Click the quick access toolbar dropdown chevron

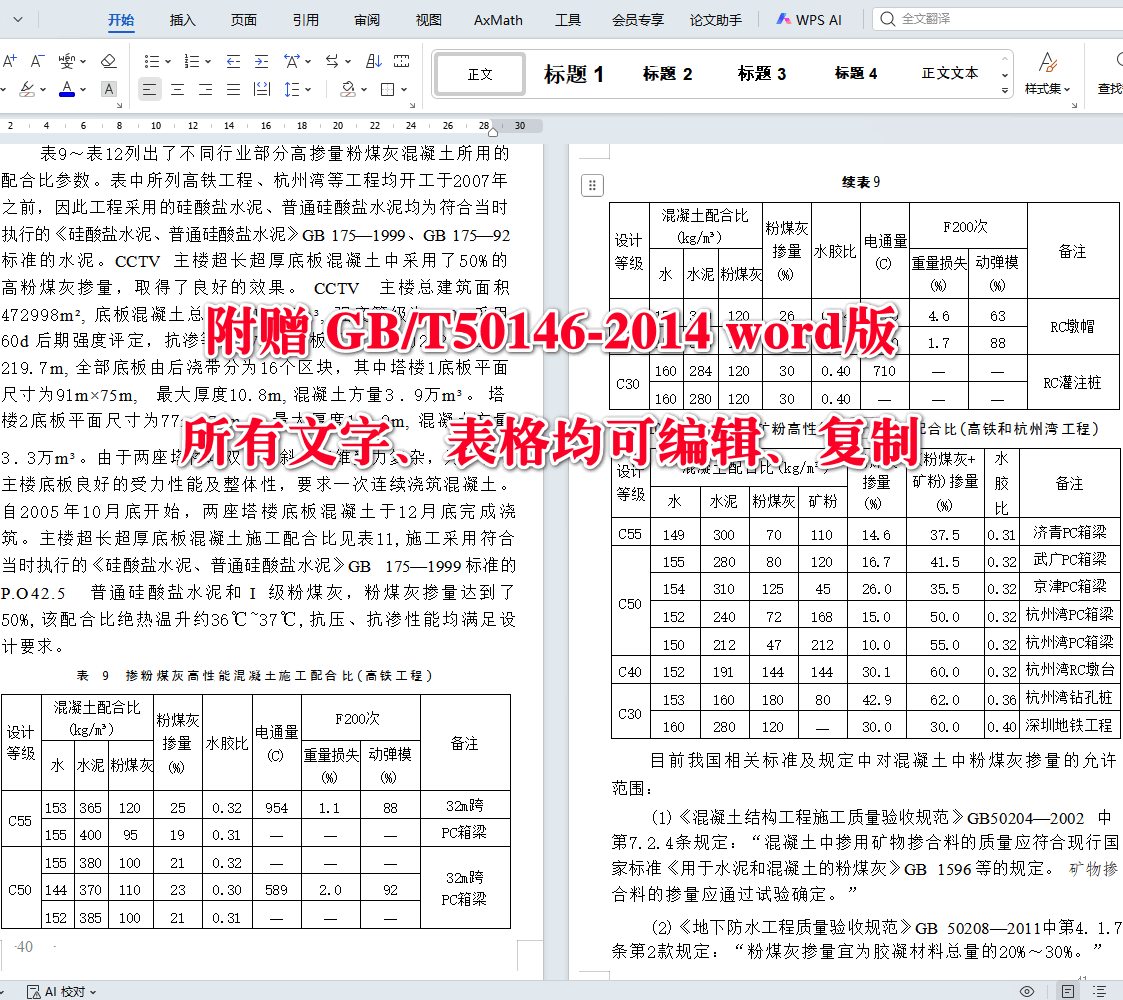click(18, 20)
